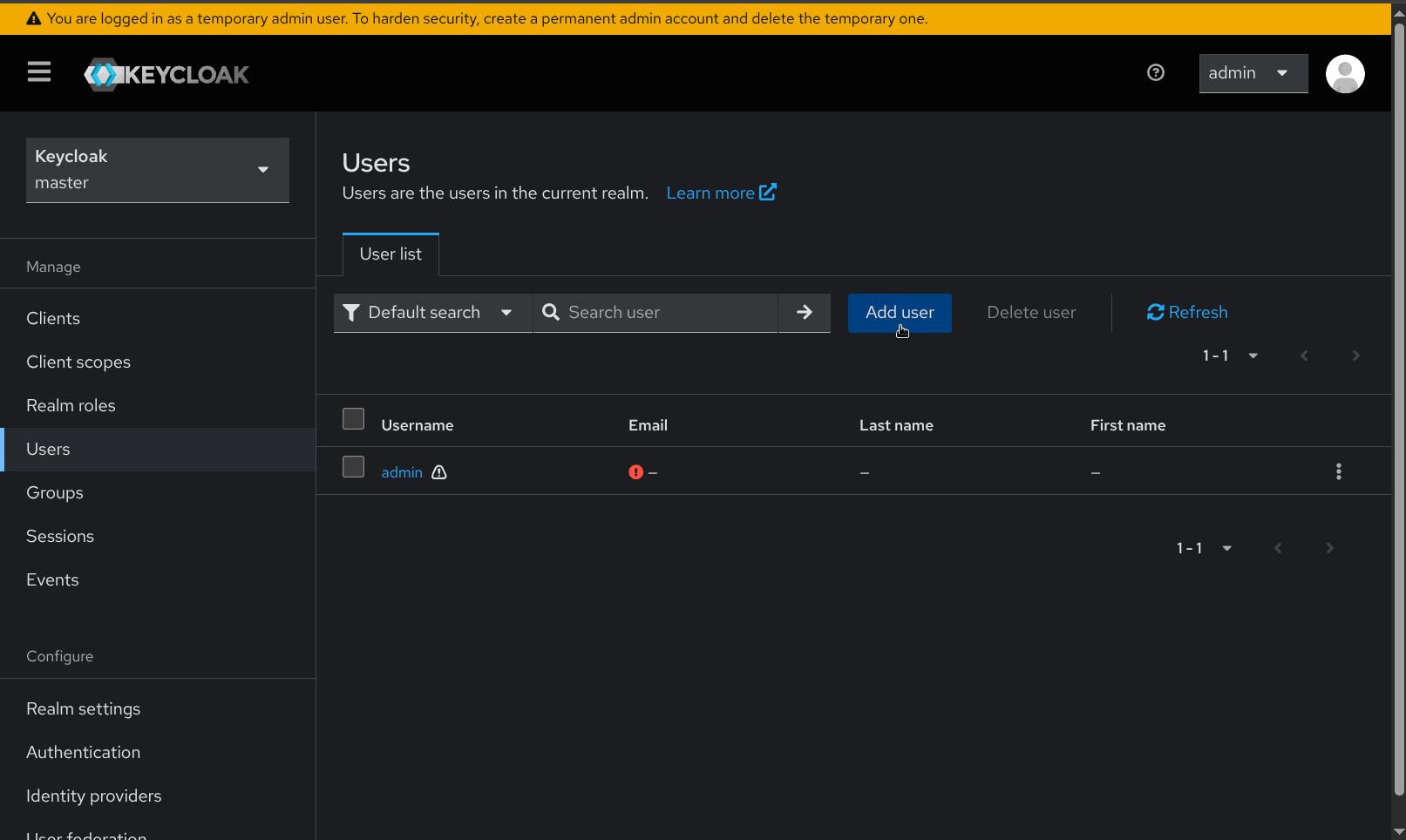
Task: Open top 1-1 per-page options dropdown
Action: point(1230,356)
